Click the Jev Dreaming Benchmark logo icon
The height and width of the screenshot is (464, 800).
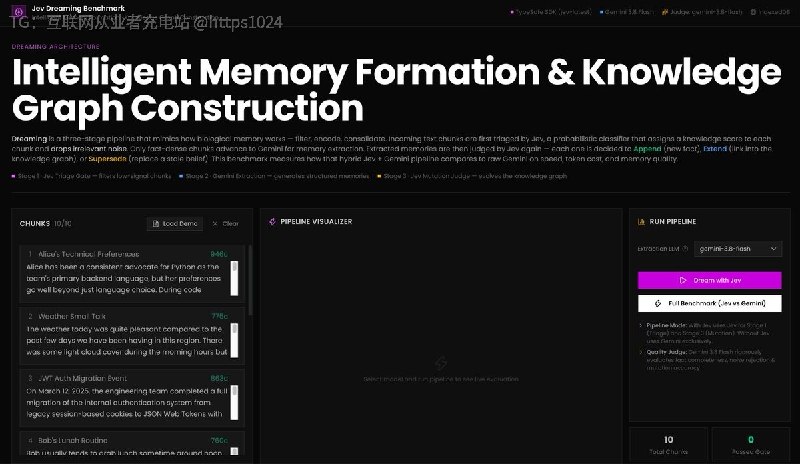pos(19,11)
